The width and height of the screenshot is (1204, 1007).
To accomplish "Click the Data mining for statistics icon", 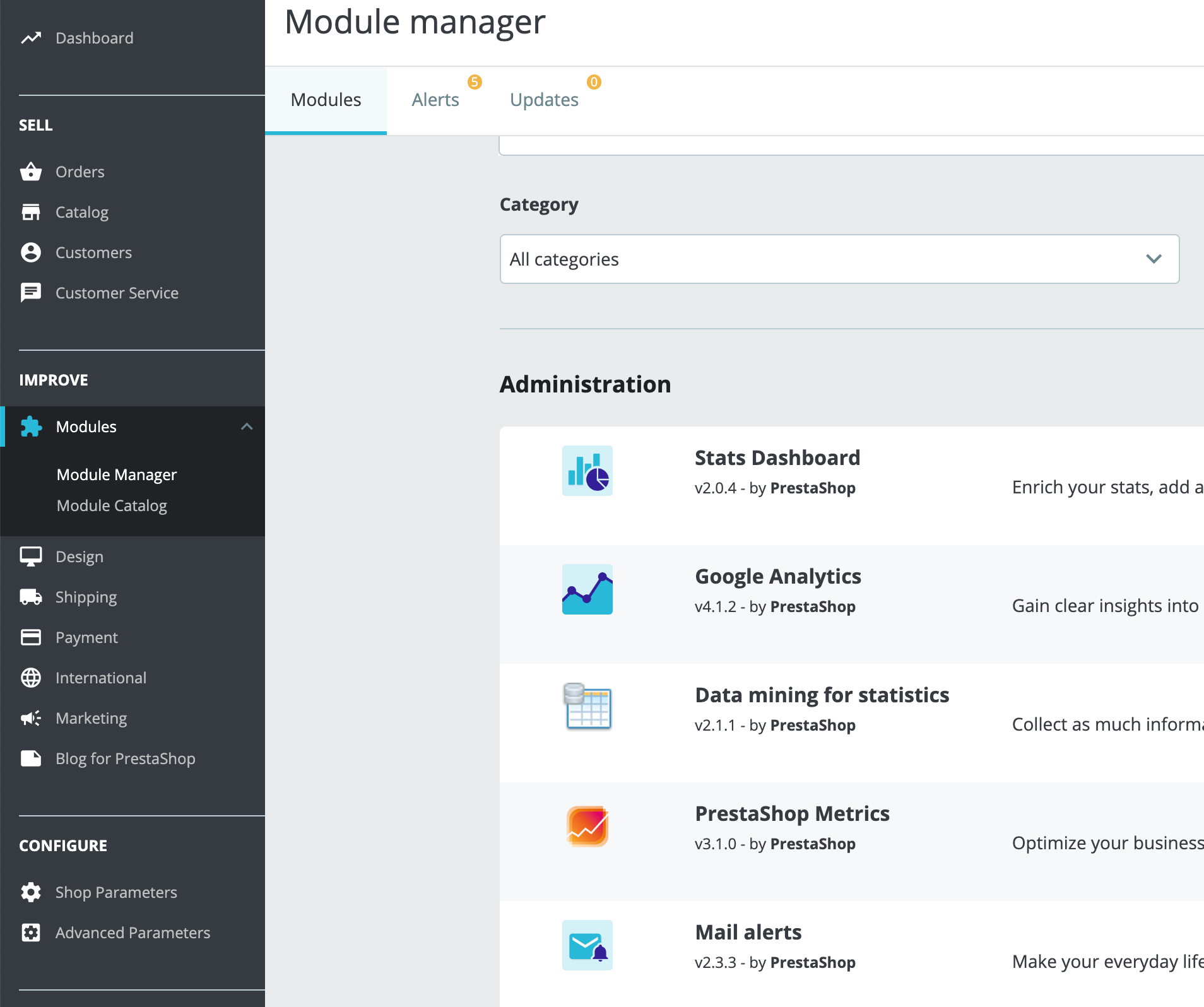I will pyautogui.click(x=587, y=707).
